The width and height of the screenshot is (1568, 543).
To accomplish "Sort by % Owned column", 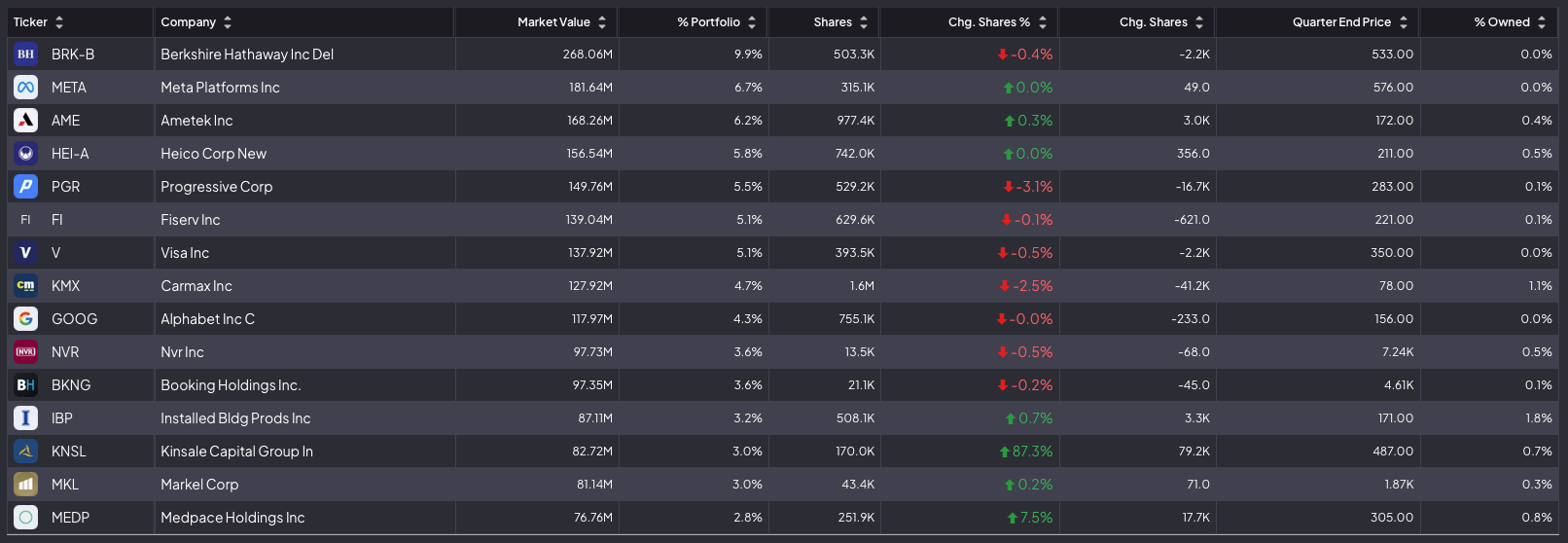I will click(1511, 22).
